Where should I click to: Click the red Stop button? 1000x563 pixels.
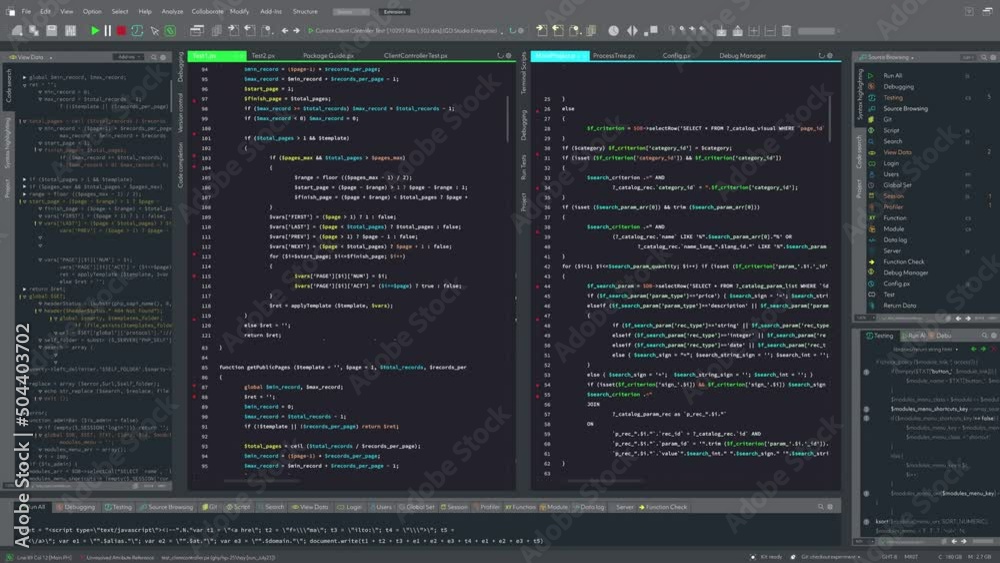coord(121,30)
